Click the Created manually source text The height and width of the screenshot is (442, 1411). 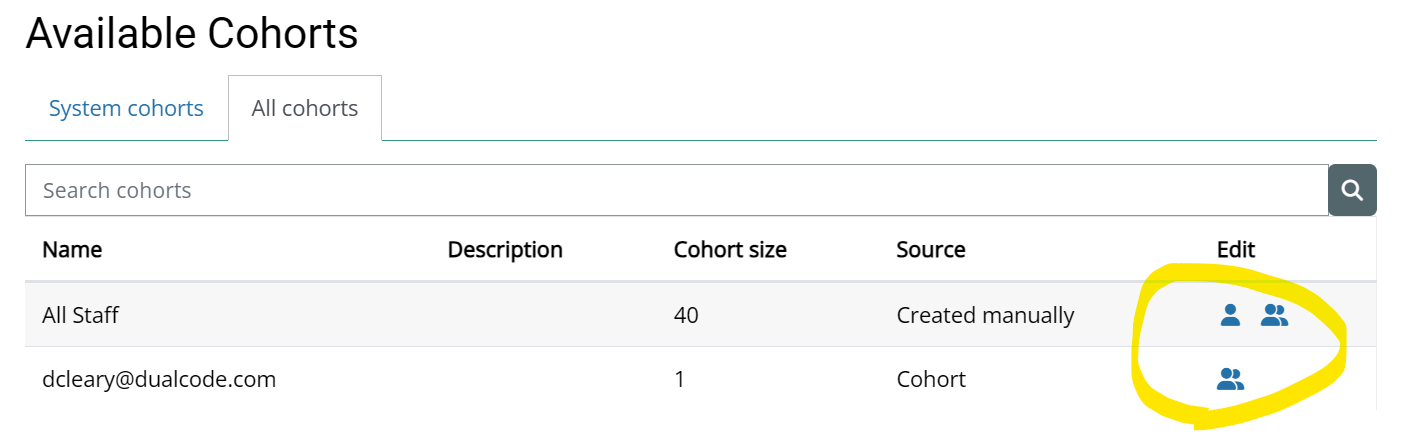pyautogui.click(x=985, y=316)
